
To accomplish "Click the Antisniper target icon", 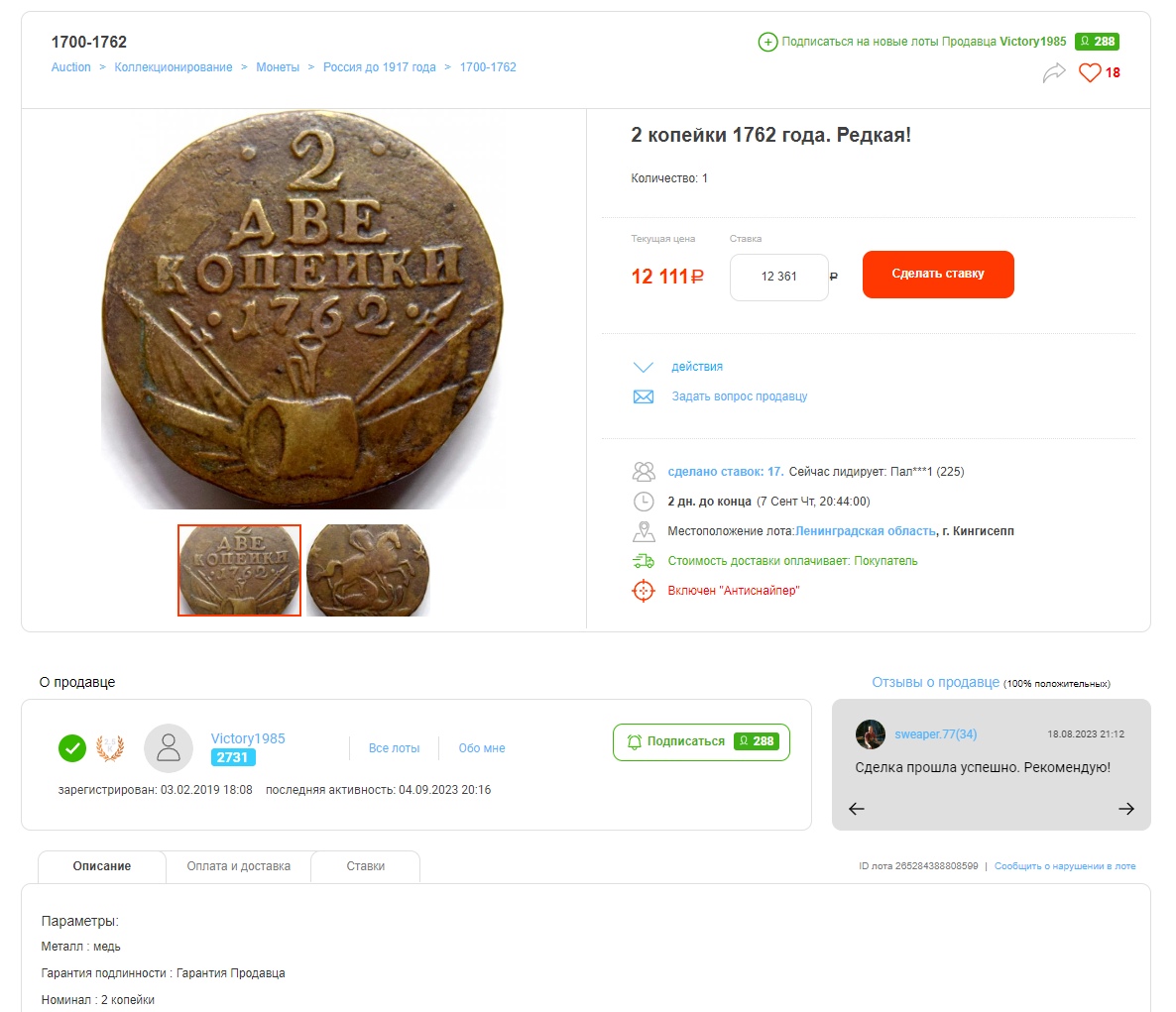I will click(x=644, y=591).
